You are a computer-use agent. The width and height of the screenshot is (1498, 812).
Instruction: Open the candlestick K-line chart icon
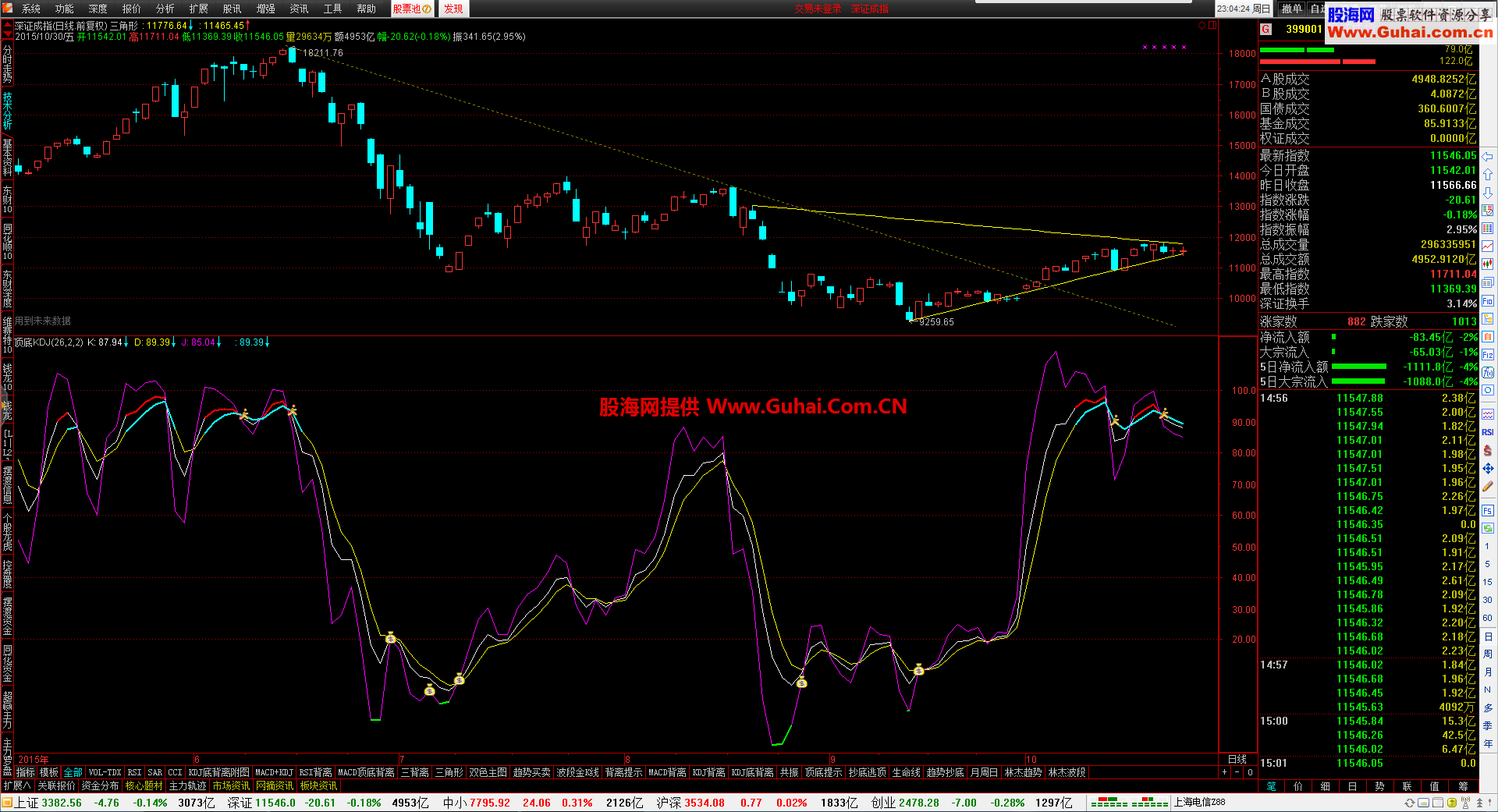(x=1488, y=264)
